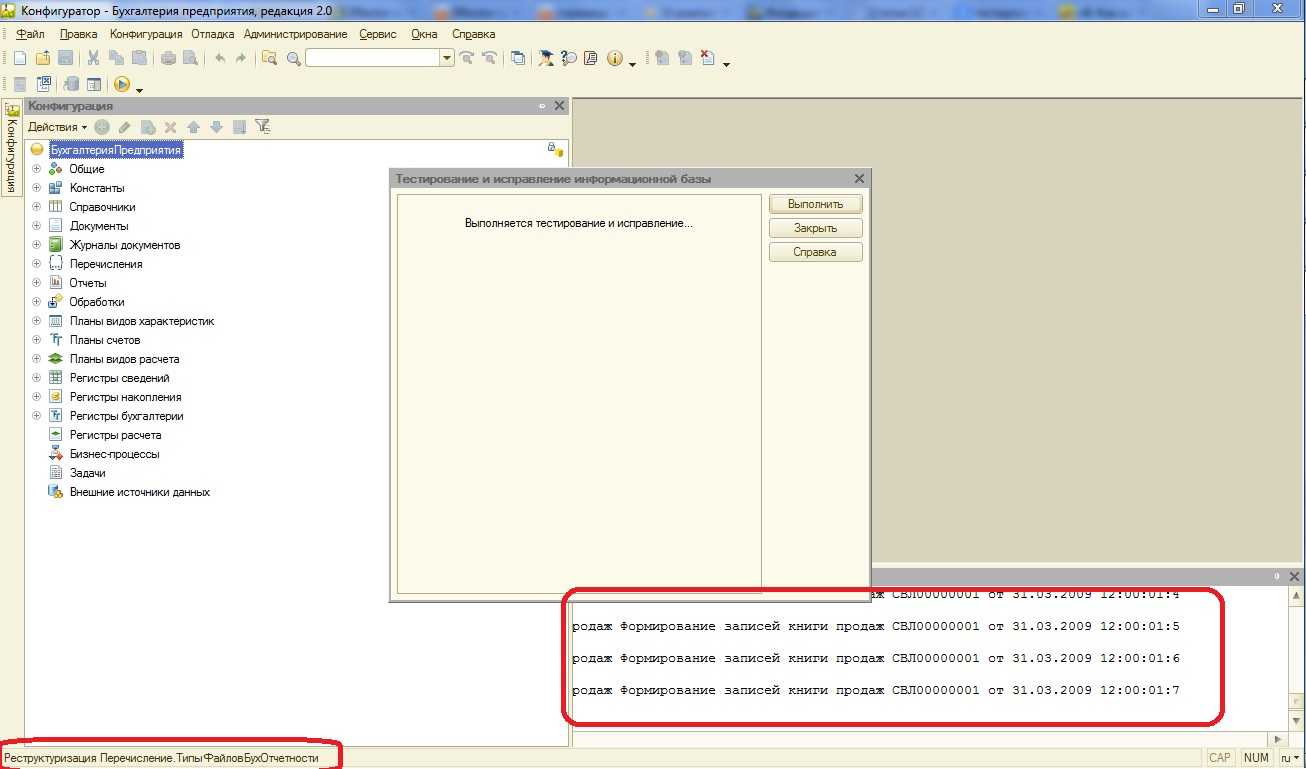
Task: Click the New document icon in toolbar
Action: pos(20,59)
